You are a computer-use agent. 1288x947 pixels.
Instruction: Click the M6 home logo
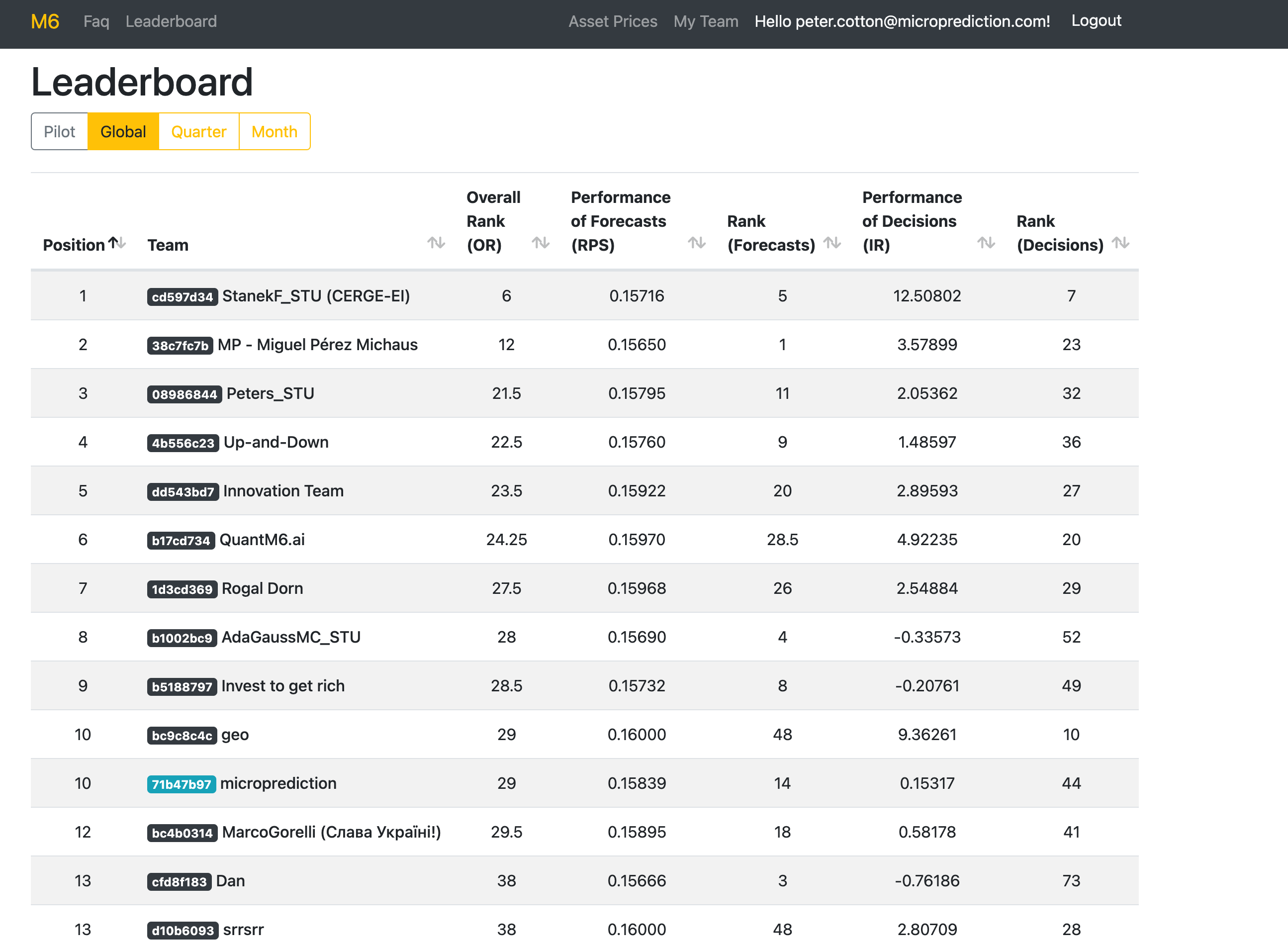click(x=45, y=22)
